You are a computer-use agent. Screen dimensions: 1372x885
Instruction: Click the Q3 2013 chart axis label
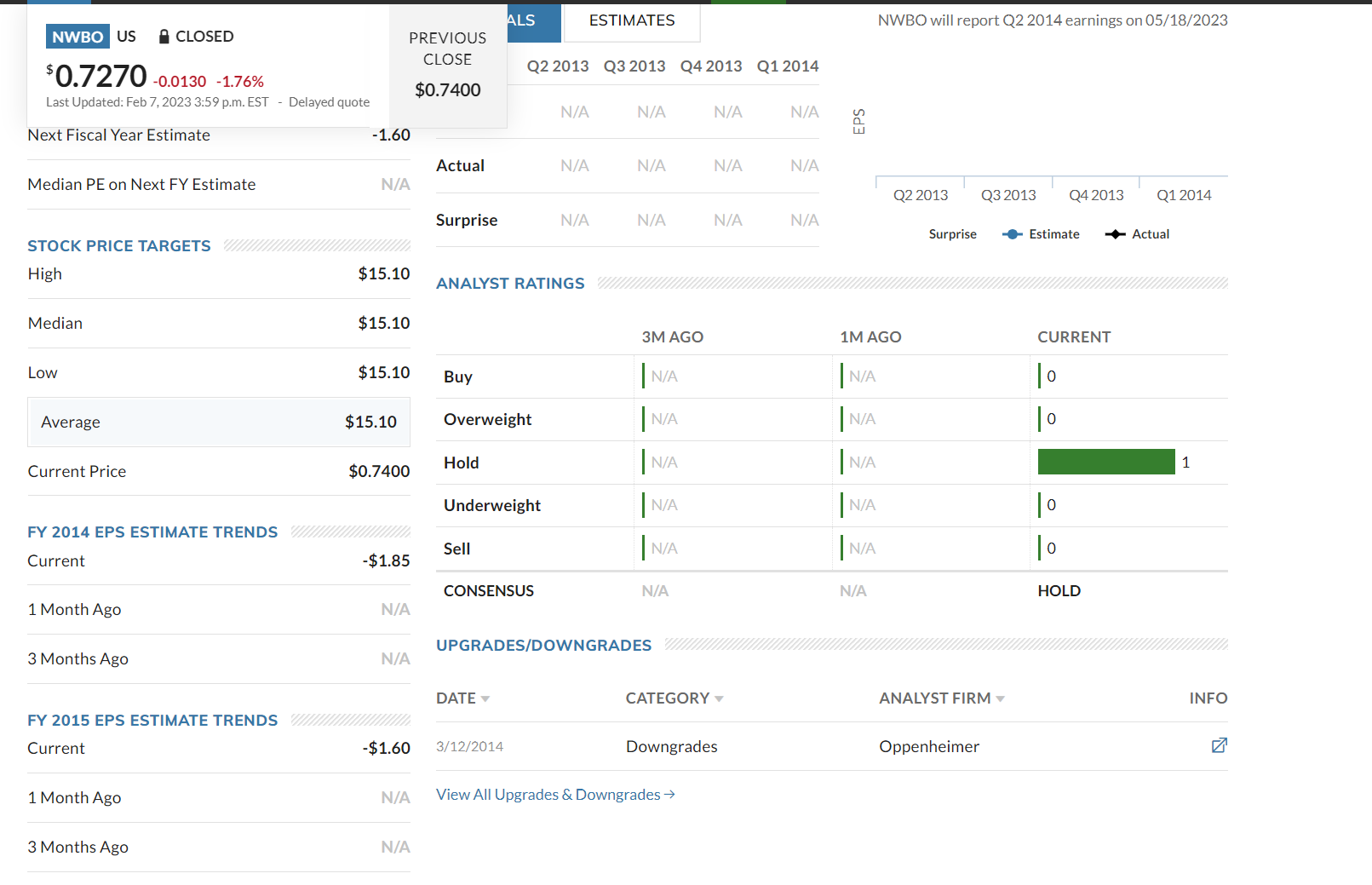(x=1008, y=195)
